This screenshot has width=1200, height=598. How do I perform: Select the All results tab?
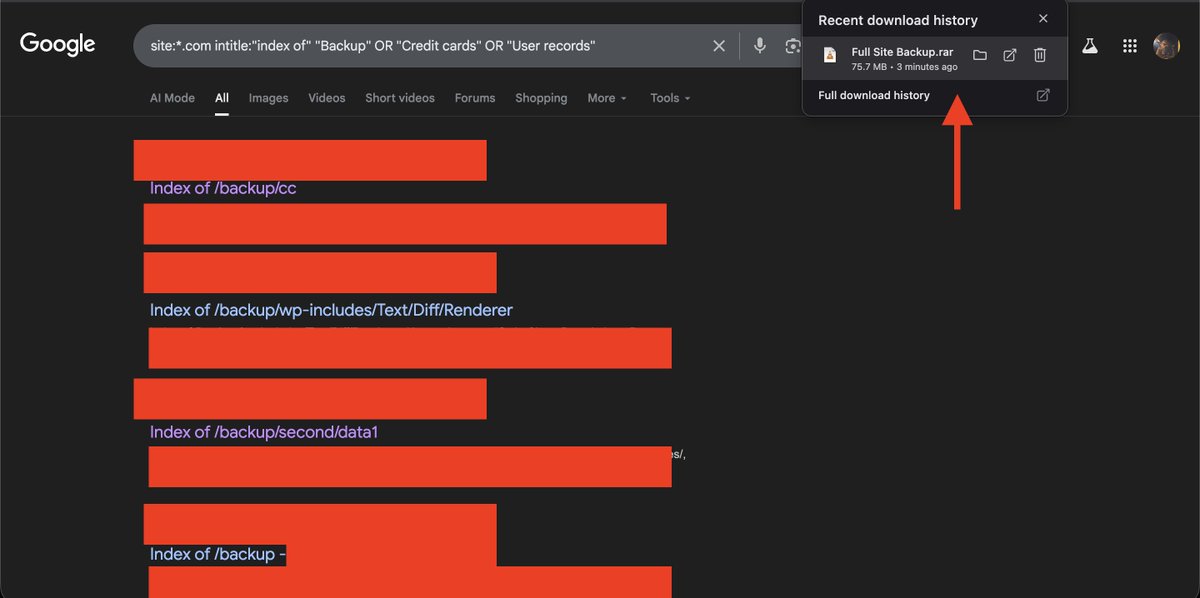[222, 98]
